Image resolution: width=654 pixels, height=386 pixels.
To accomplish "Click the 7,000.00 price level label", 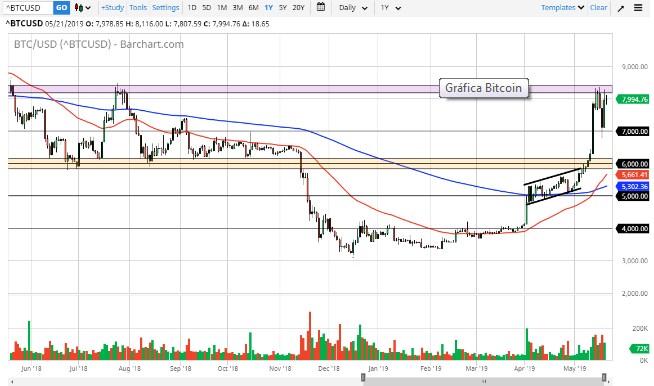I will (633, 131).
